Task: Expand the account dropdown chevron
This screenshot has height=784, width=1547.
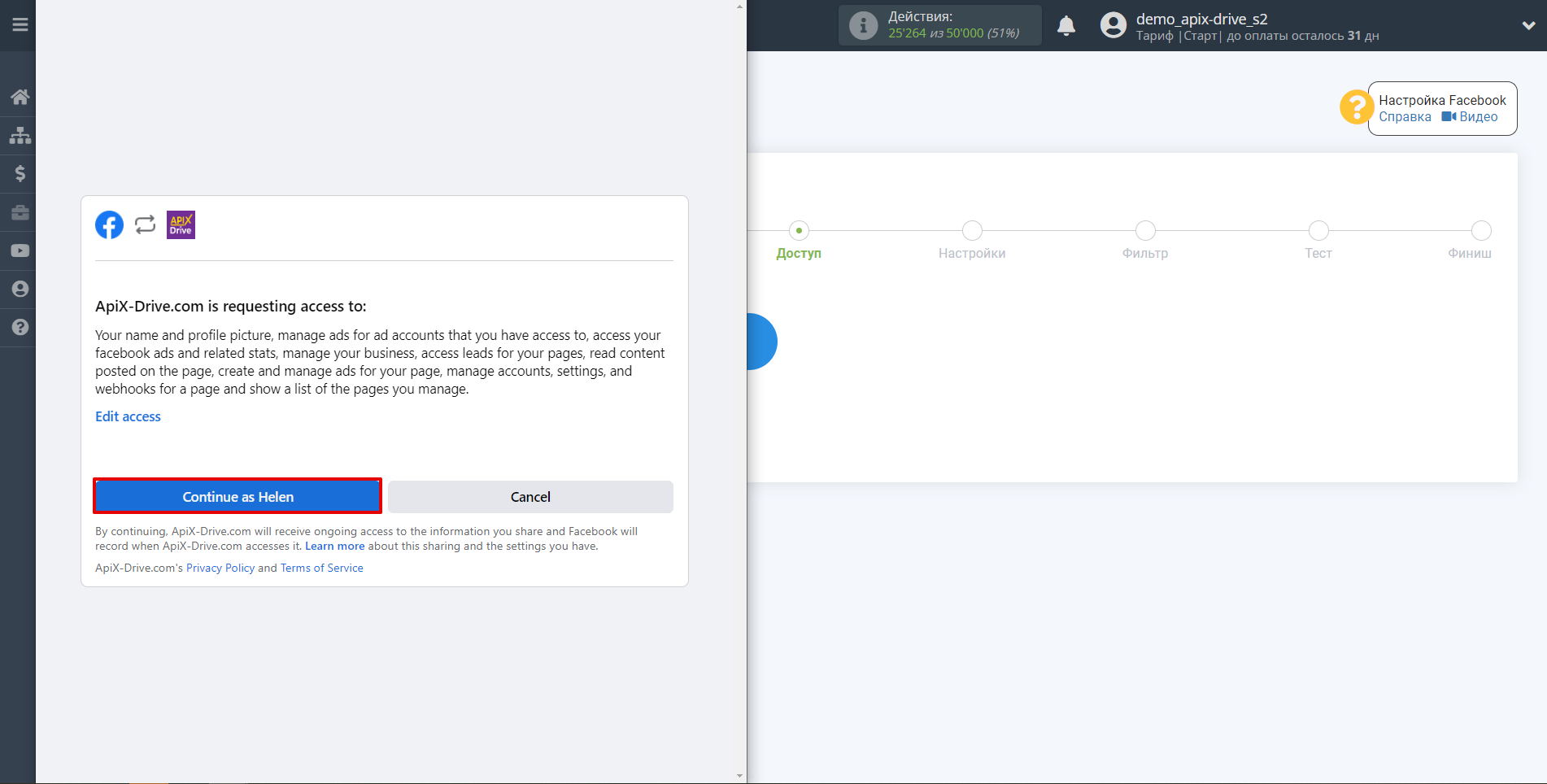Action: [x=1528, y=25]
